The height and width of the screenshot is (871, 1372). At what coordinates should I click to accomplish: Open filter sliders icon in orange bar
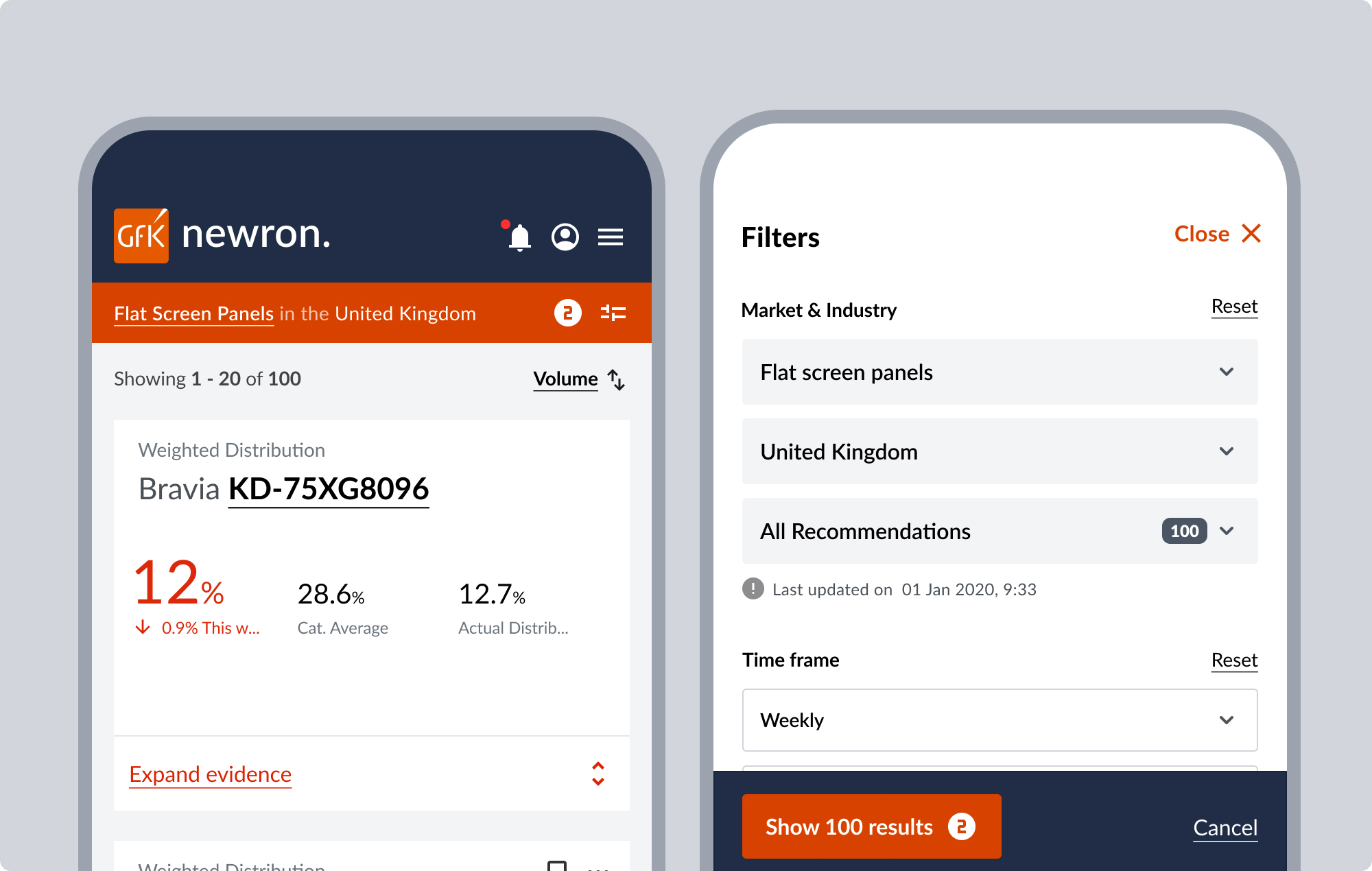point(613,313)
